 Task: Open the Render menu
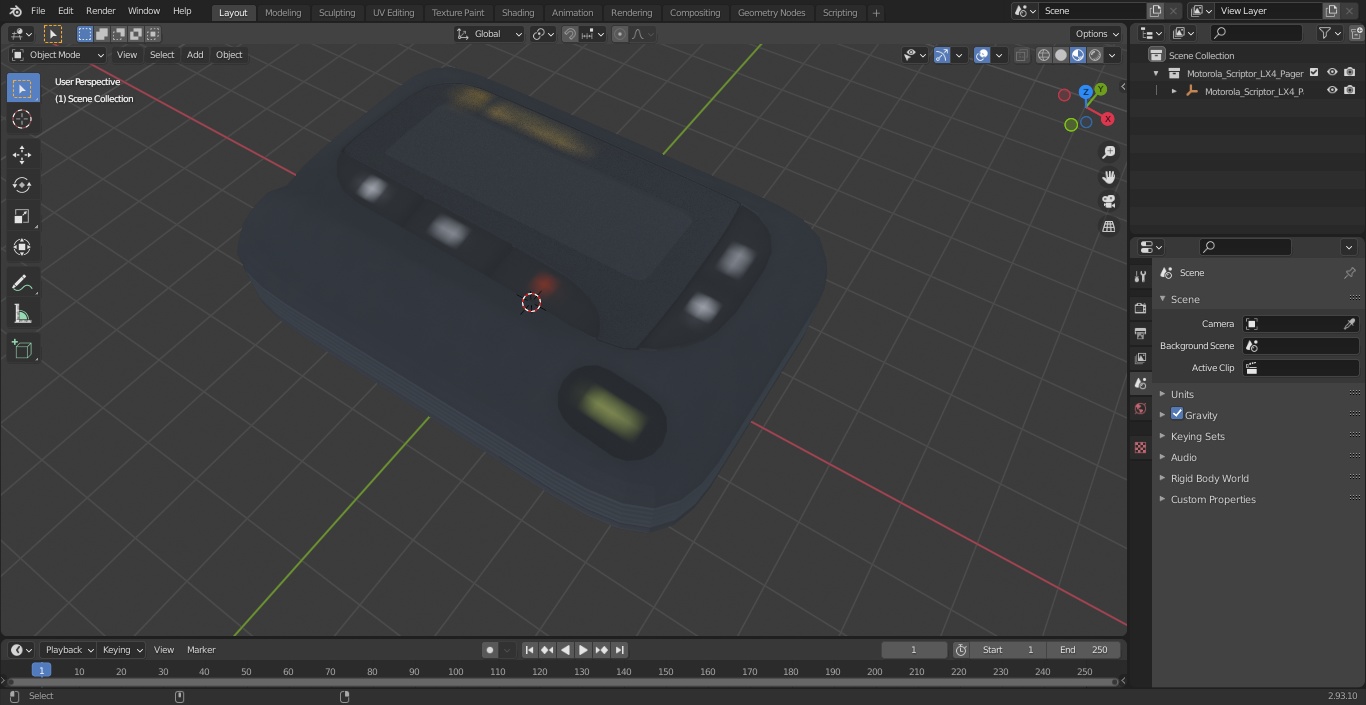[100, 11]
